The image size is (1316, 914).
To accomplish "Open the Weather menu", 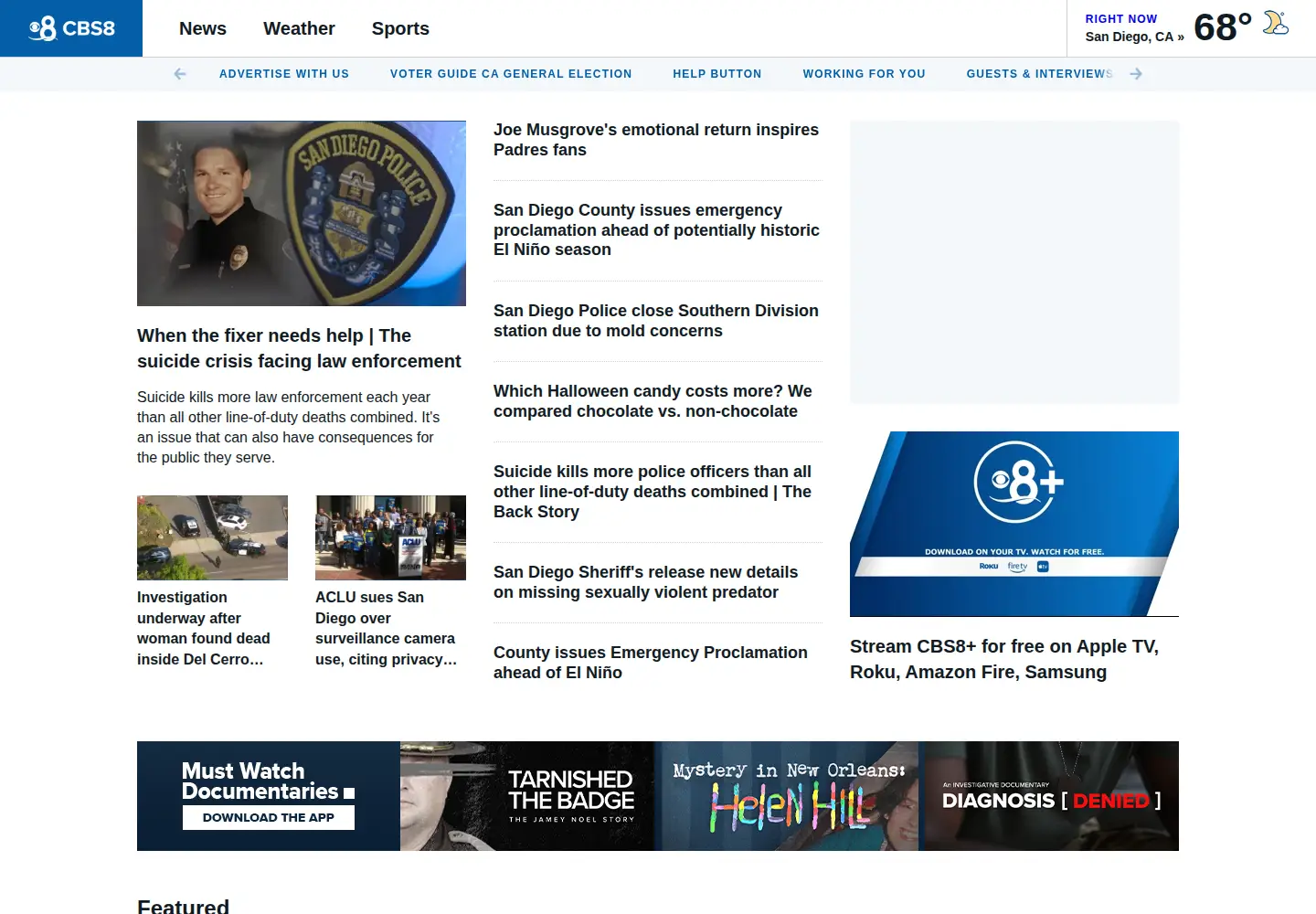I will tap(299, 28).
